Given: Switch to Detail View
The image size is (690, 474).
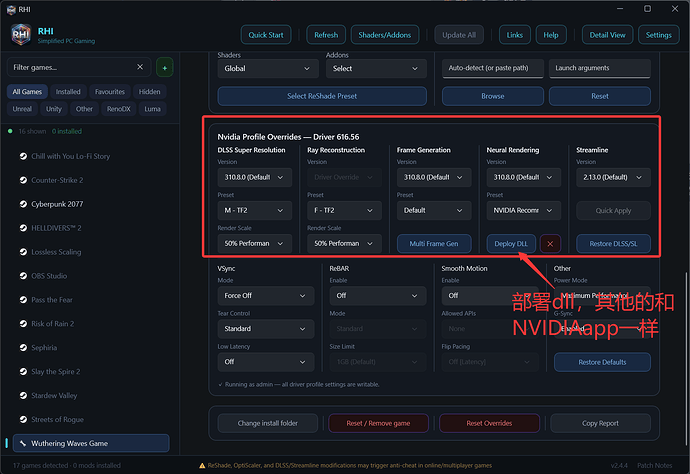Looking at the screenshot, I should [x=607, y=35].
